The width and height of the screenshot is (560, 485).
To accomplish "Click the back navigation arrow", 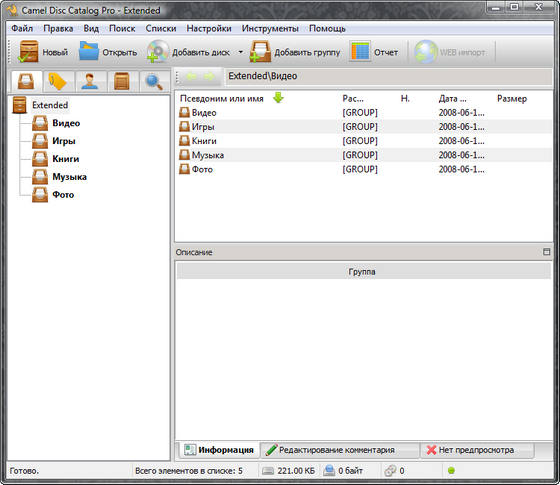I will coord(192,76).
